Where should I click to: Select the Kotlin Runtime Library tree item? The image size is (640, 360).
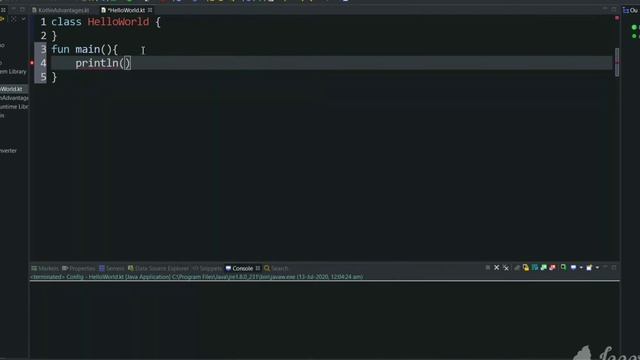coord(14,107)
